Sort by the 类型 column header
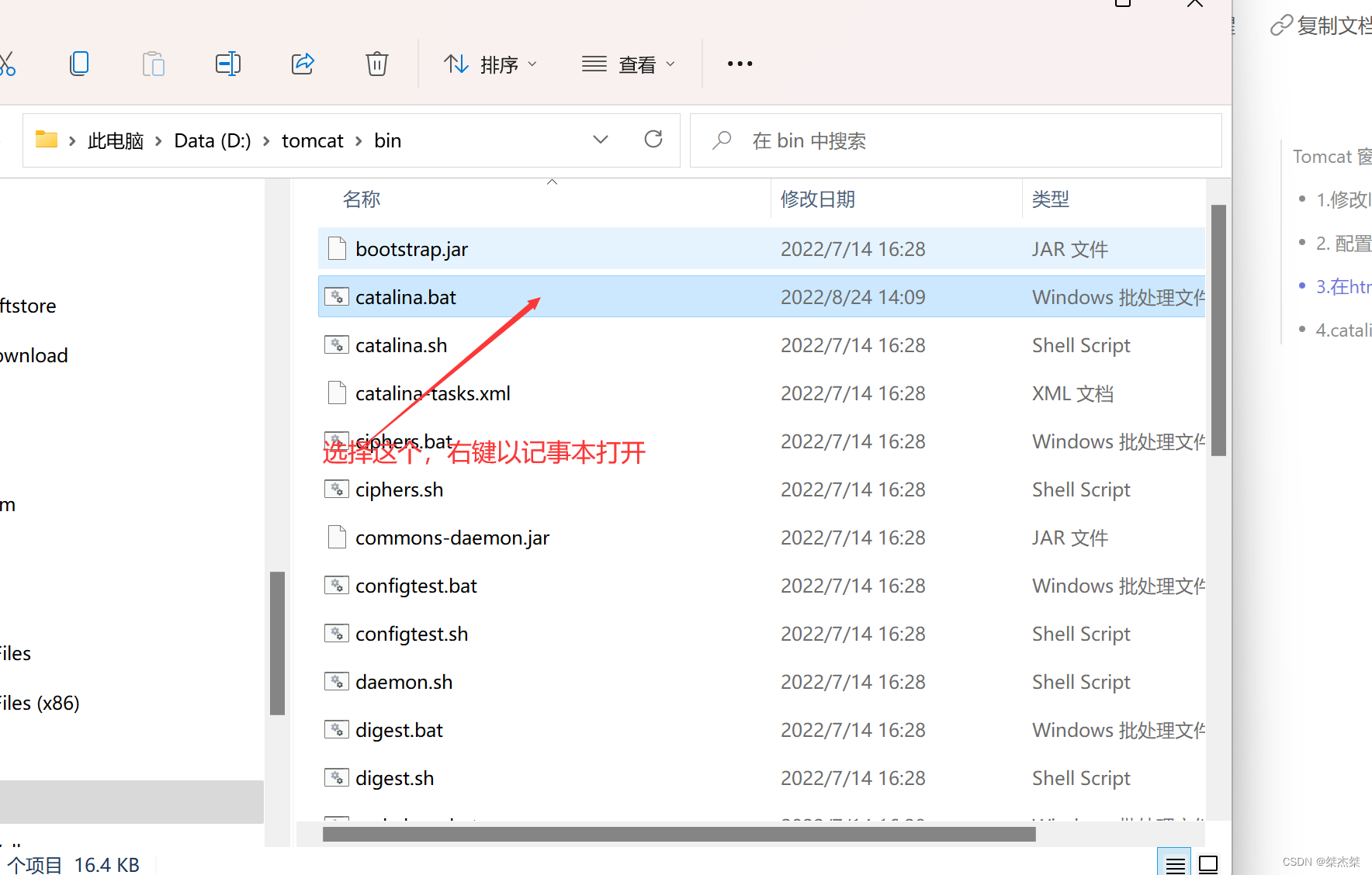The image size is (1372, 875). coord(1051,199)
